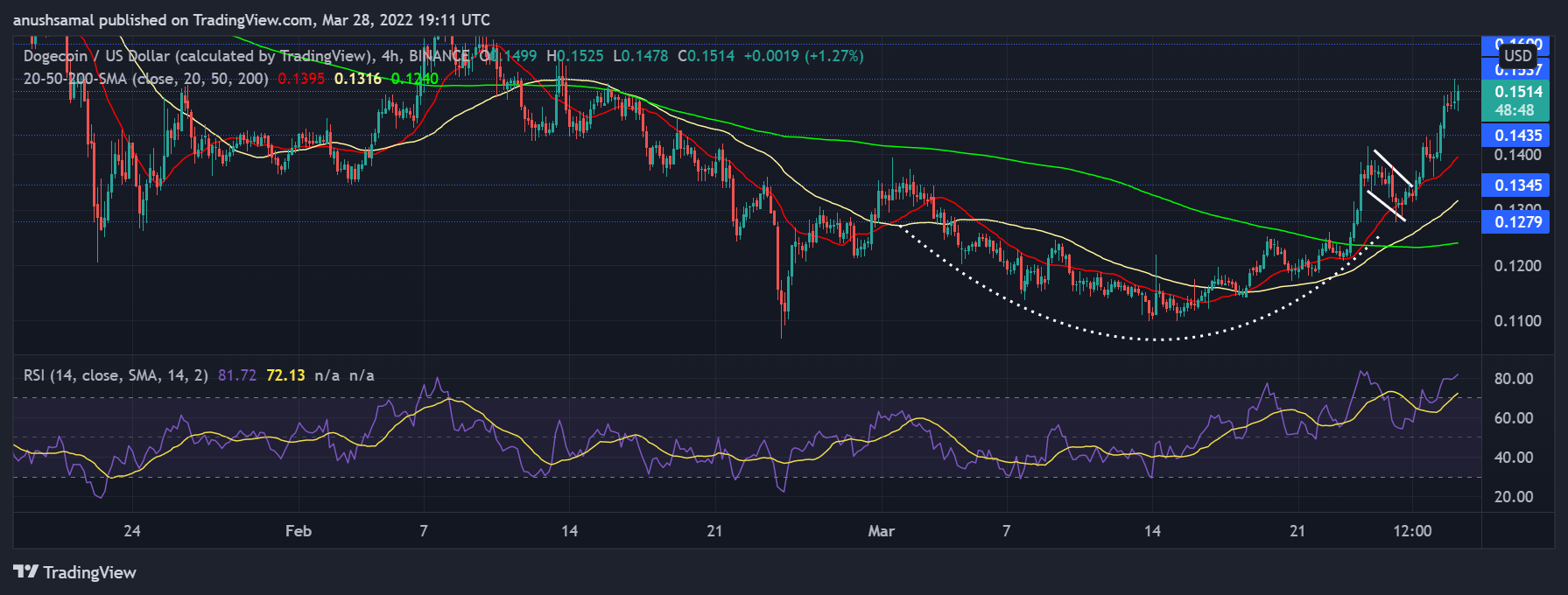Click the 0.1345 price level label
The width and height of the screenshot is (1568, 595).
point(1517,185)
